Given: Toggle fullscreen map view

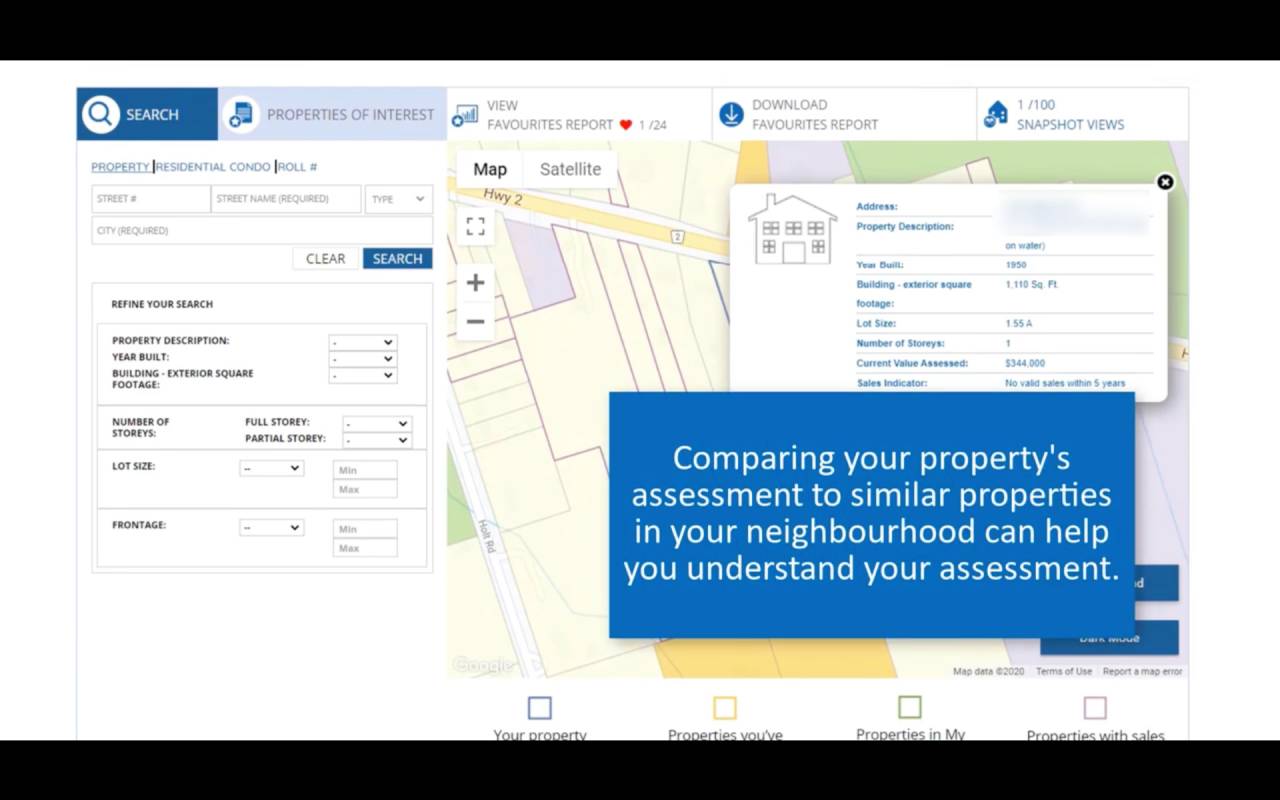Looking at the screenshot, I should click(x=476, y=226).
